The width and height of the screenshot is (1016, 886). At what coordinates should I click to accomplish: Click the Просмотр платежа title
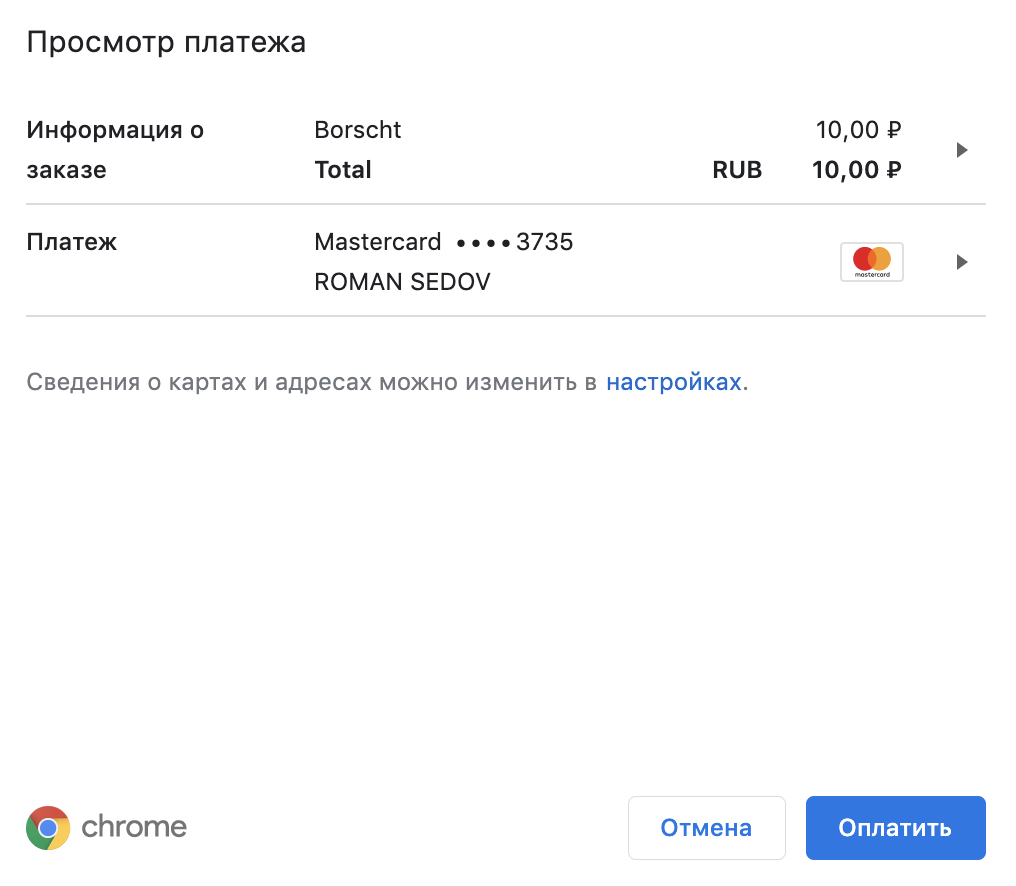(x=165, y=41)
